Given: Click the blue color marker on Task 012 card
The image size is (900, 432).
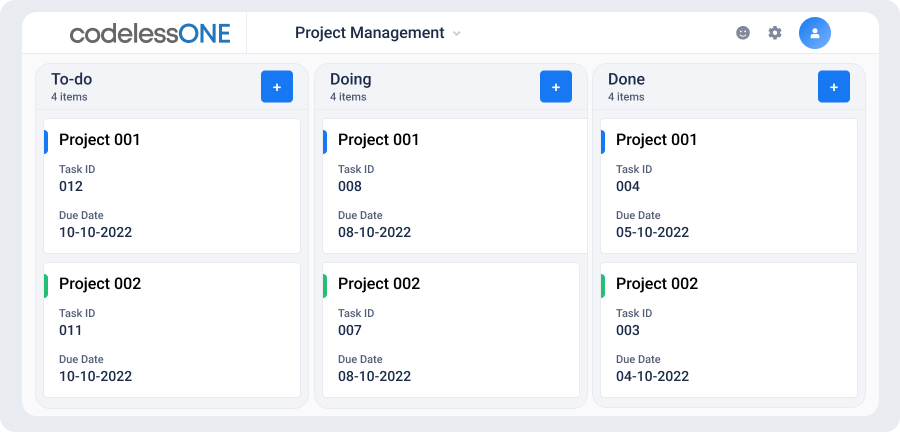Looking at the screenshot, I should tap(46, 142).
